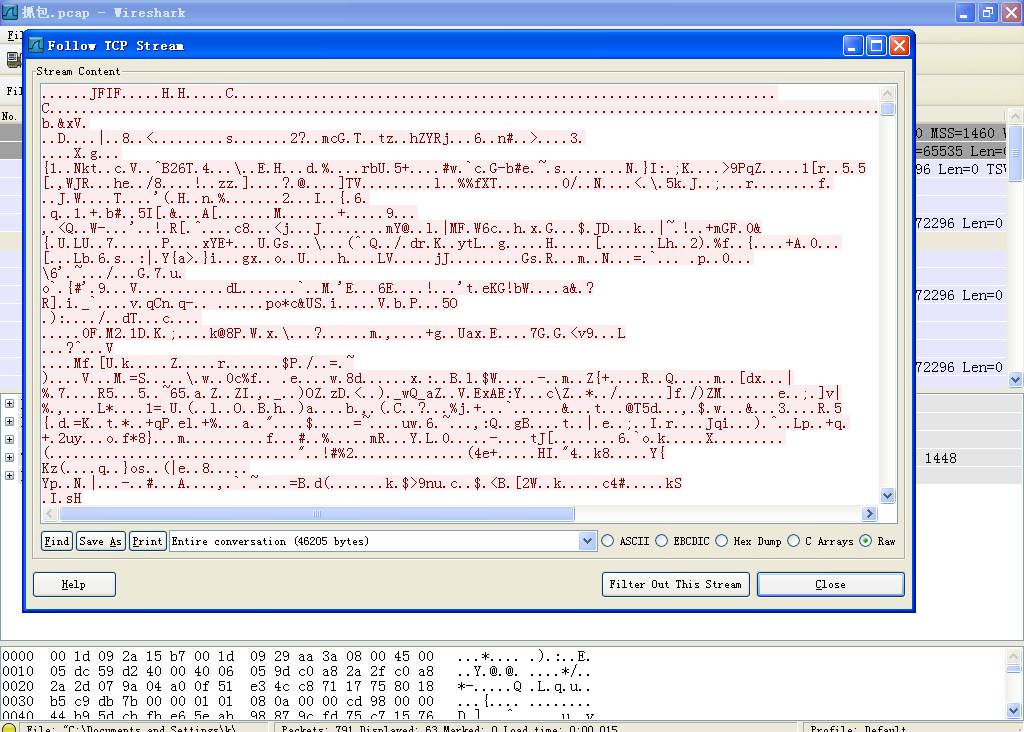
Task: Click the Close button in dialog
Action: [x=830, y=584]
